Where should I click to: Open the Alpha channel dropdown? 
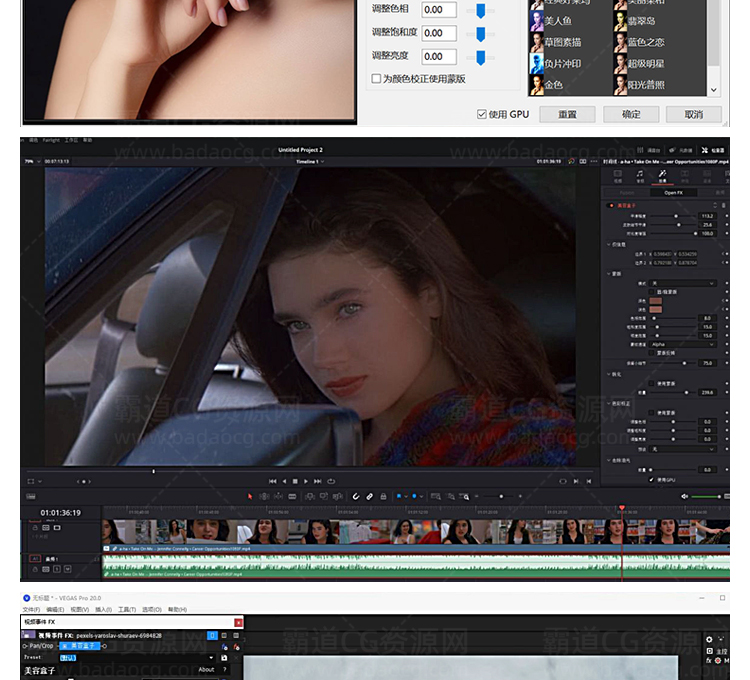[x=683, y=344]
